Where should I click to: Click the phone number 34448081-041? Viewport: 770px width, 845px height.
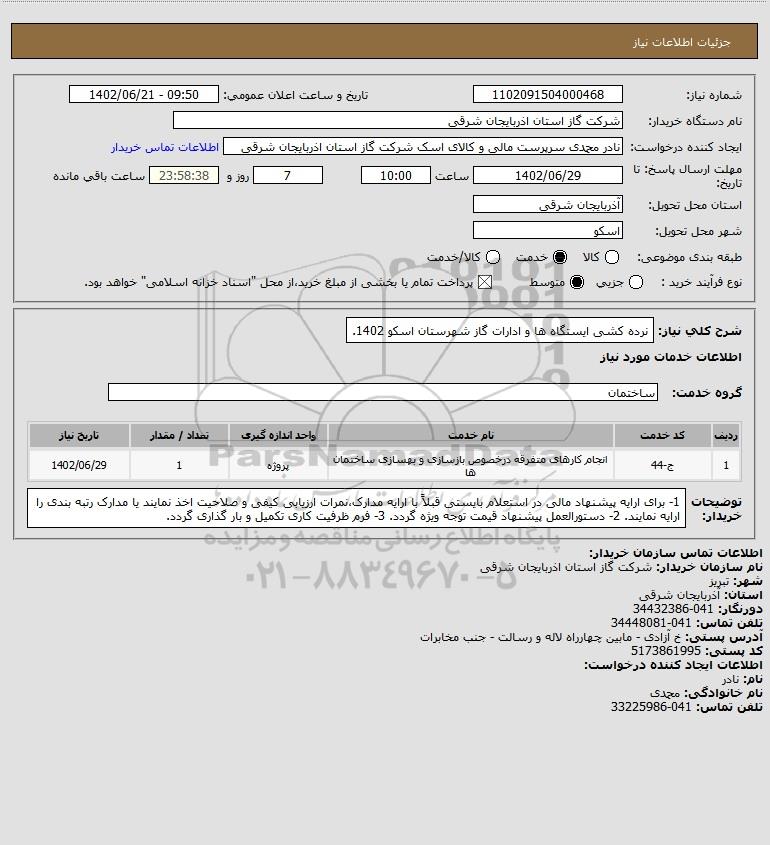[650, 623]
